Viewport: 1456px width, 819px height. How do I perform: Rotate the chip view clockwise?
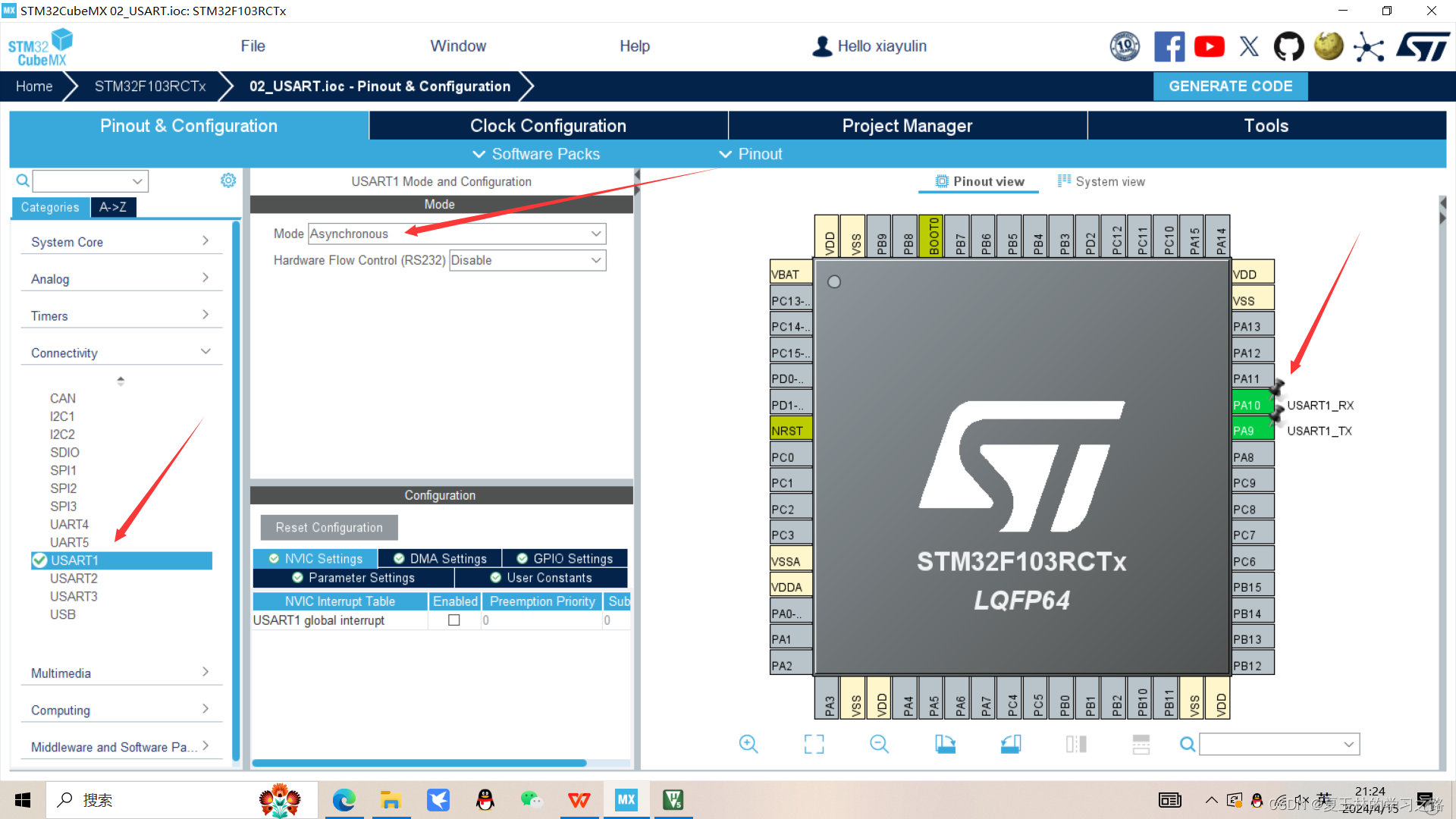pyautogui.click(x=945, y=744)
